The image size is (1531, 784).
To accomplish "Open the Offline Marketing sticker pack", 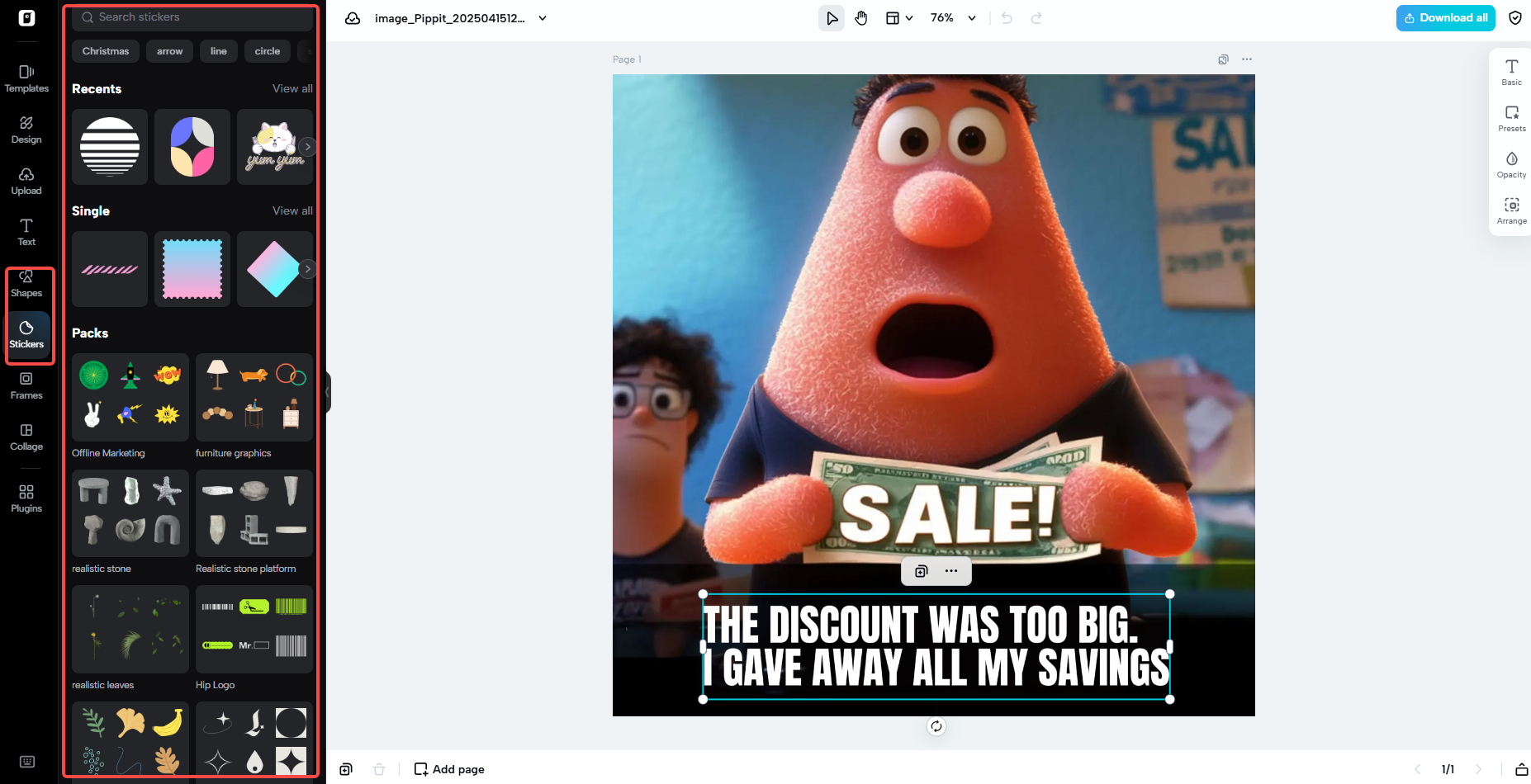I will [x=130, y=397].
